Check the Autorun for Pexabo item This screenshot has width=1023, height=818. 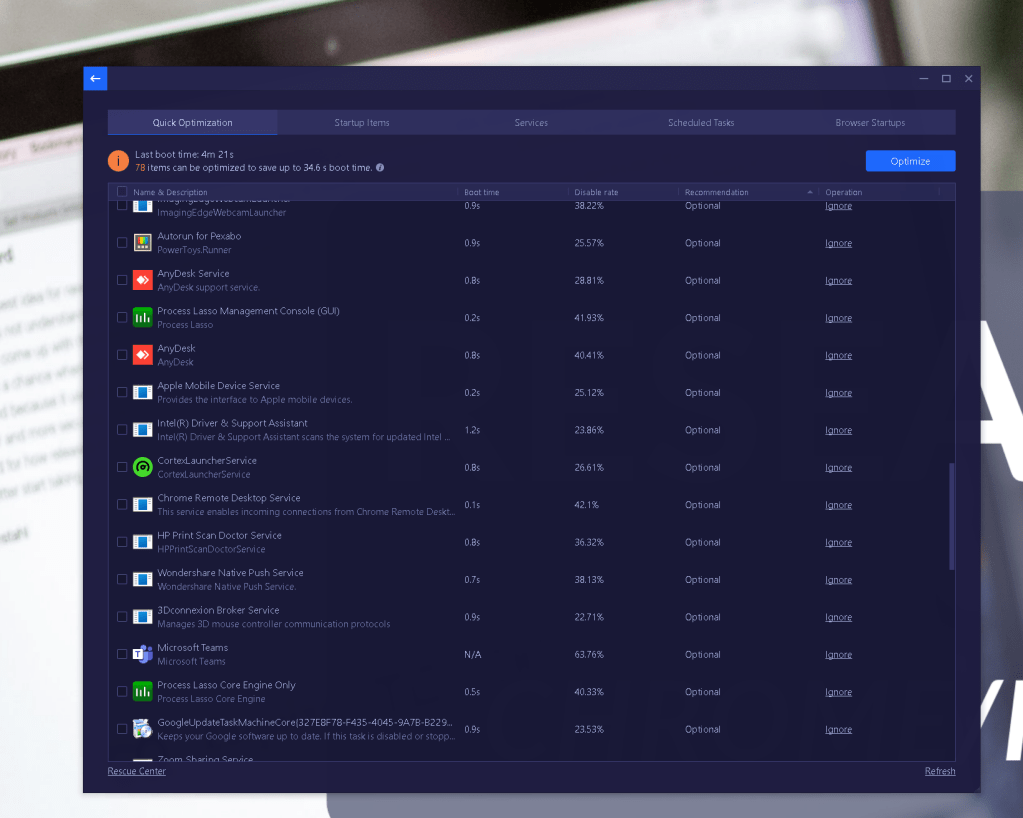pyautogui.click(x=122, y=243)
